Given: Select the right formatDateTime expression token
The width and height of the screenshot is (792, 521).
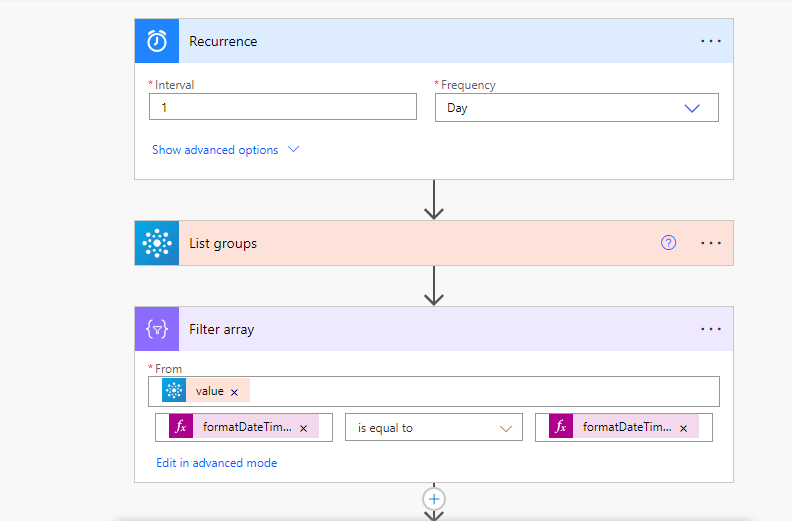Looking at the screenshot, I should click(624, 427).
